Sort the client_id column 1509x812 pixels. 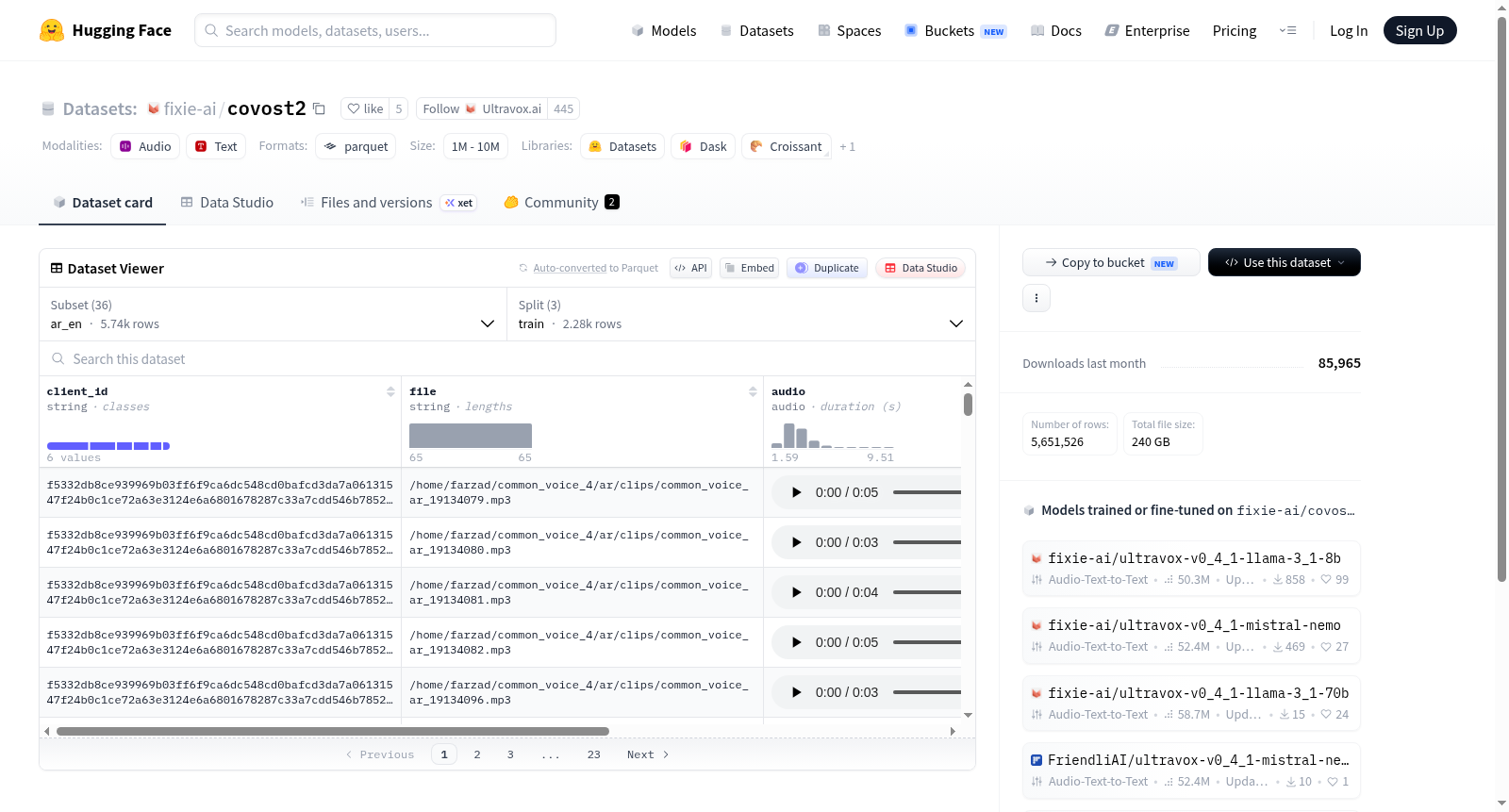[x=390, y=391]
